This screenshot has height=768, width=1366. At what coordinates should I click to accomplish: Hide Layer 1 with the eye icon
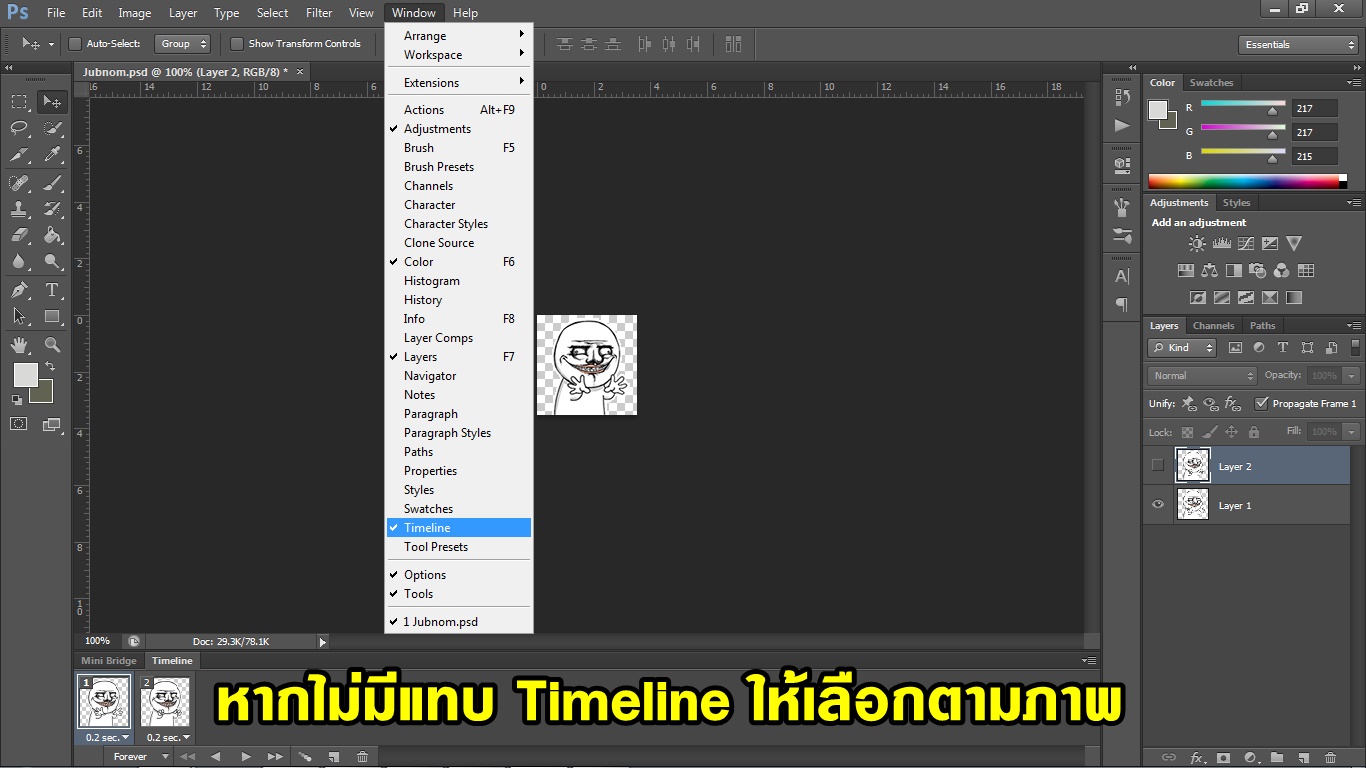coord(1158,505)
